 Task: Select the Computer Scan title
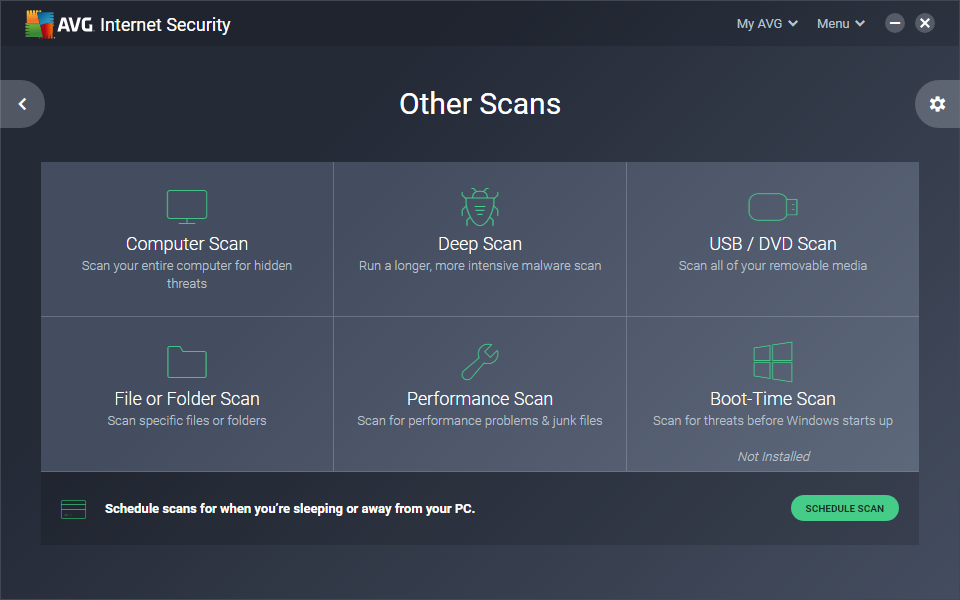click(187, 244)
